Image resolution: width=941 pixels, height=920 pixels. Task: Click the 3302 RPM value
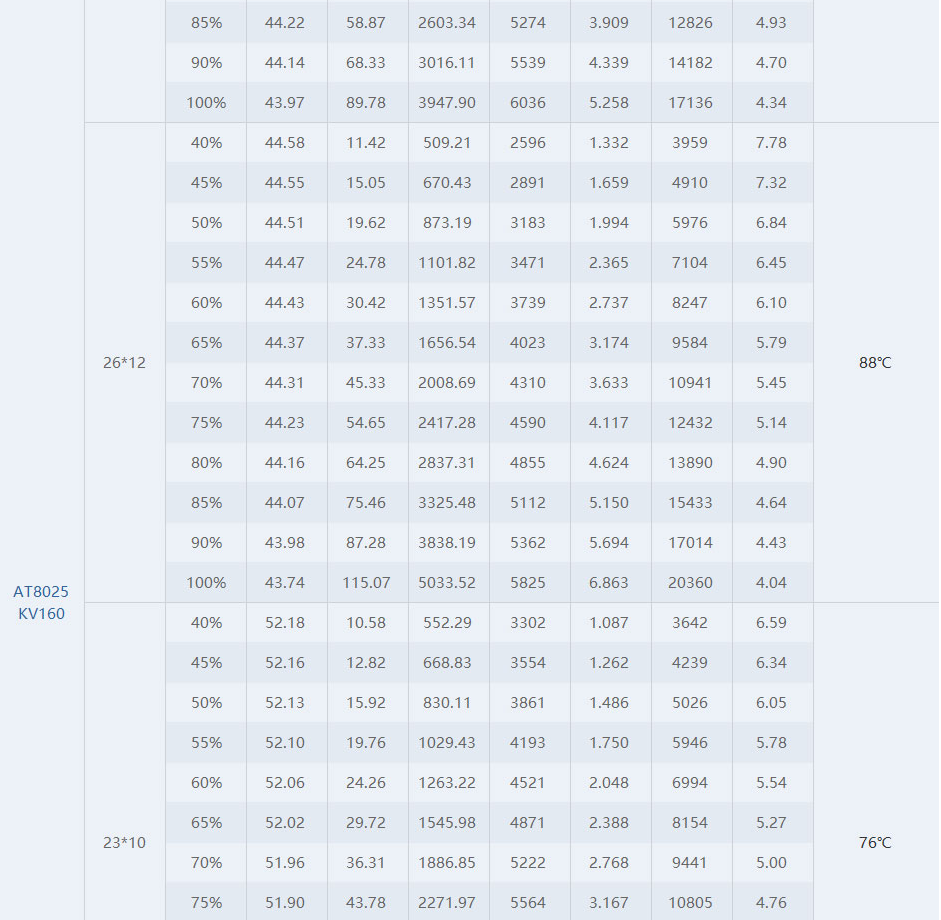[528, 623]
